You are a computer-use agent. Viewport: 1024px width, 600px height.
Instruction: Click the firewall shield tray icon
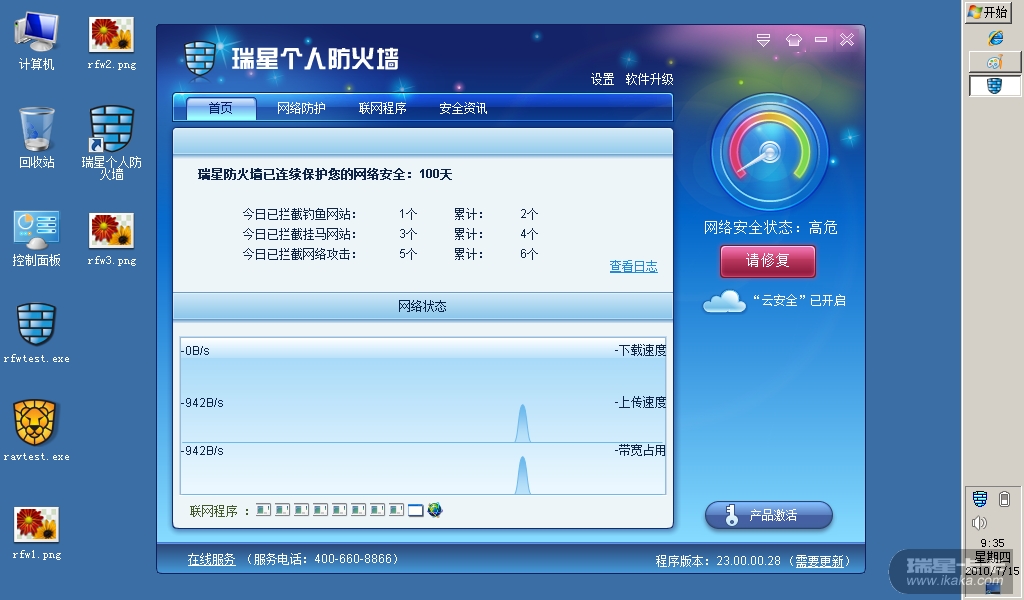tap(980, 499)
